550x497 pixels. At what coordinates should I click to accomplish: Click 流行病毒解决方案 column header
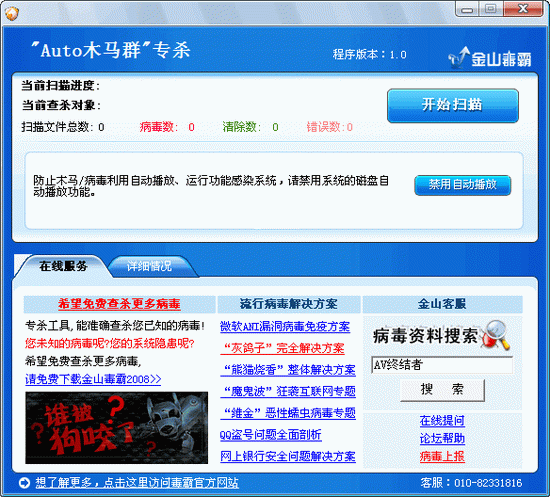point(289,304)
